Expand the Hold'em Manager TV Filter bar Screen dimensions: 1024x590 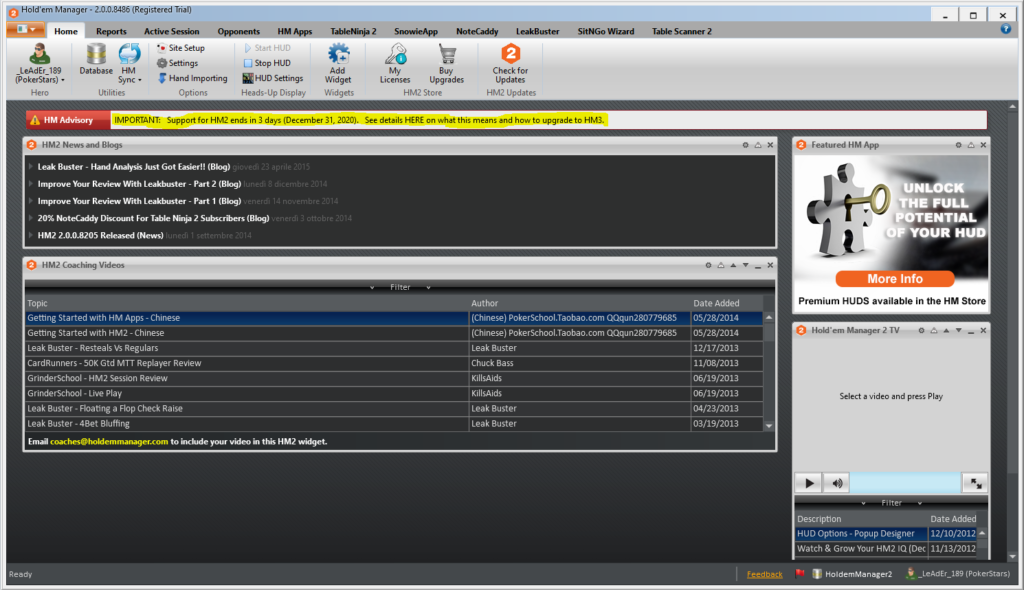click(891, 503)
